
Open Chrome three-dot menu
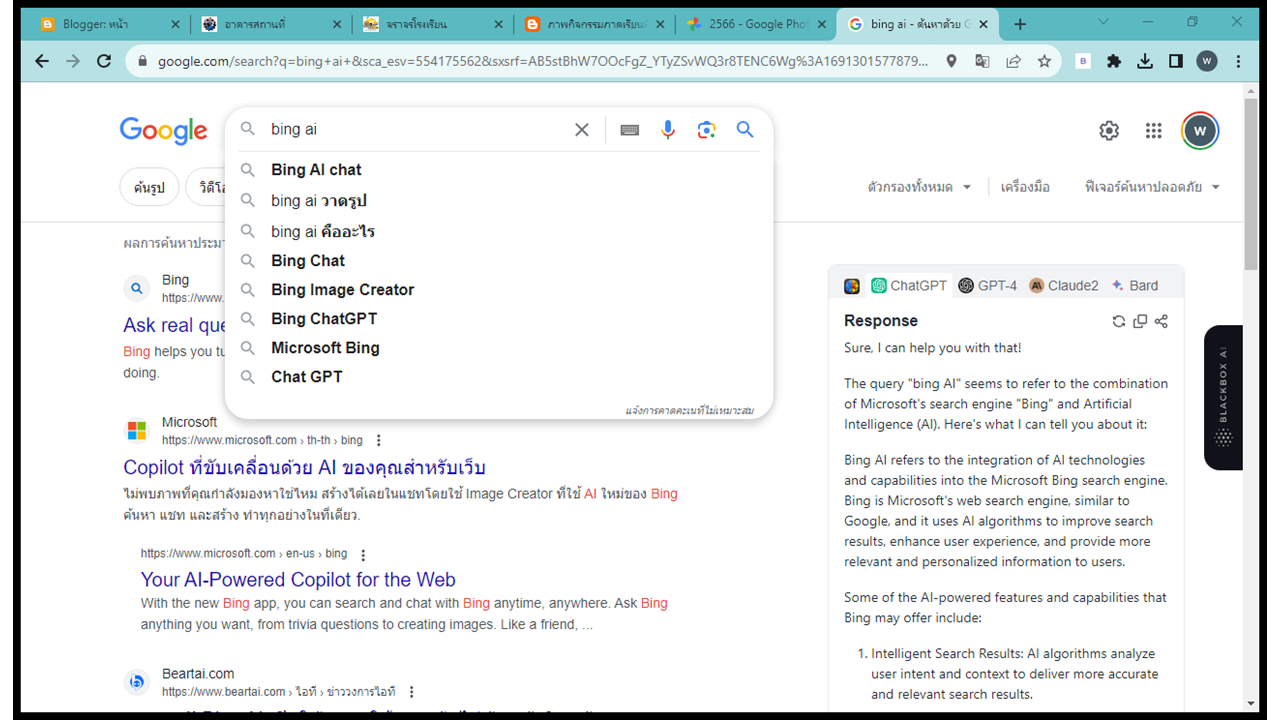1238,61
